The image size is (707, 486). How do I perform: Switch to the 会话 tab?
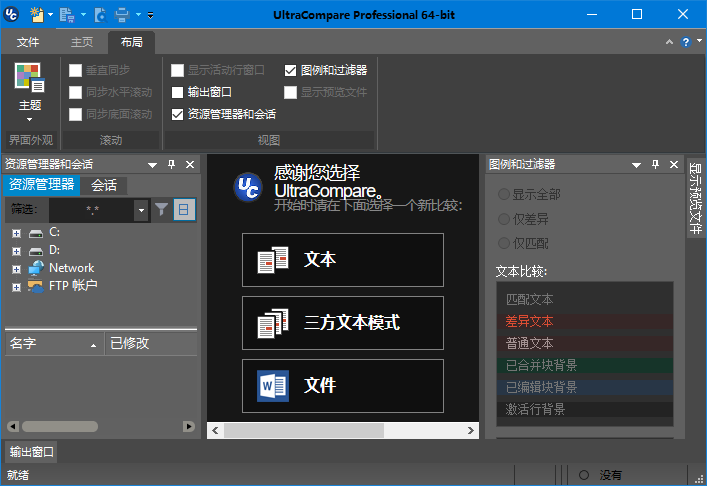[104, 185]
